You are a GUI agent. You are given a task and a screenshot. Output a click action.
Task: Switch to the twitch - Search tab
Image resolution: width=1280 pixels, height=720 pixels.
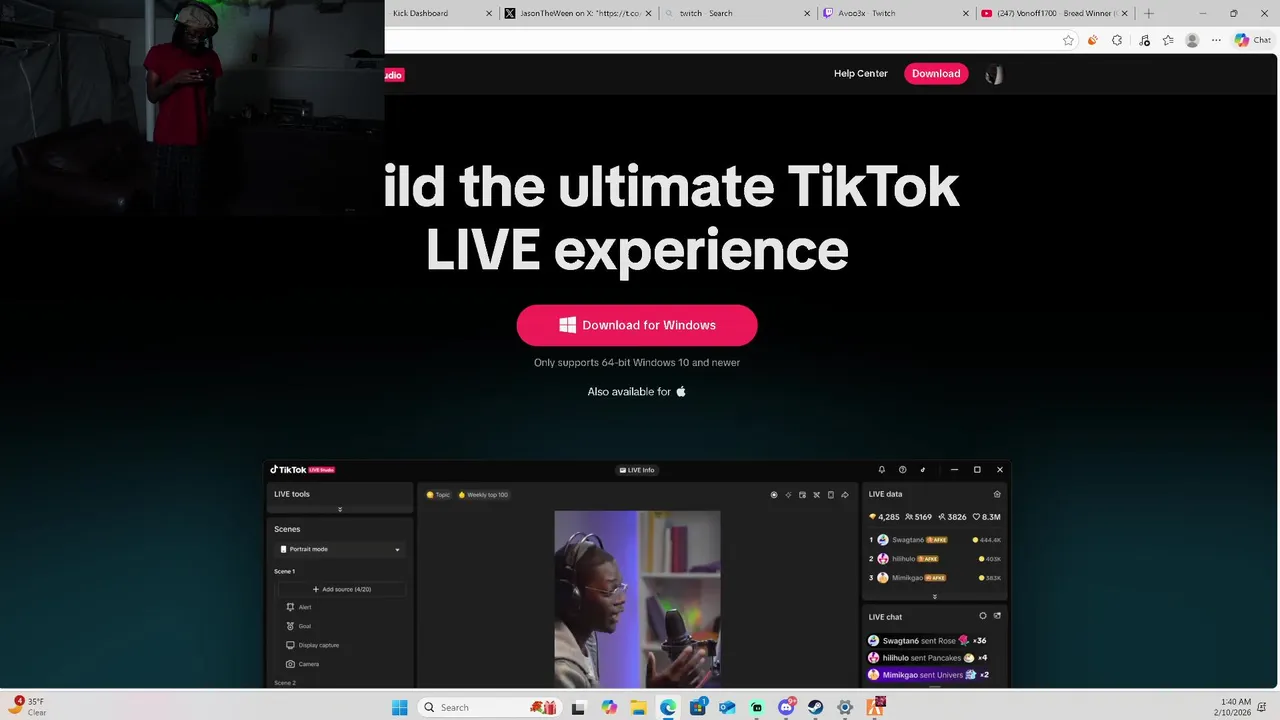point(737,13)
